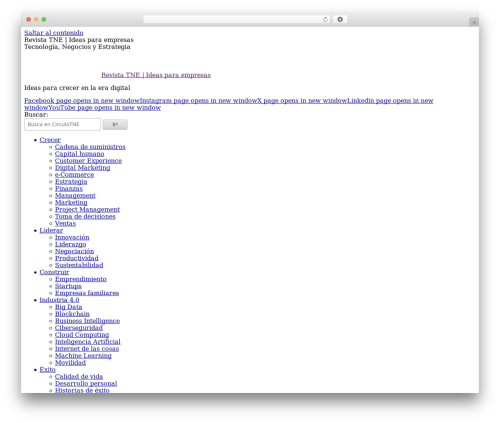Select Digital Marketing link
Viewport: 500px width, 423px height.
(82, 168)
